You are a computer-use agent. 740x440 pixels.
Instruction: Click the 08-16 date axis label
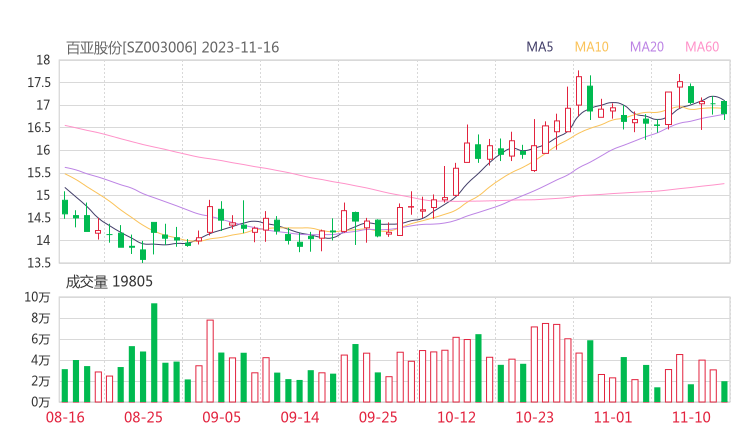point(65,417)
